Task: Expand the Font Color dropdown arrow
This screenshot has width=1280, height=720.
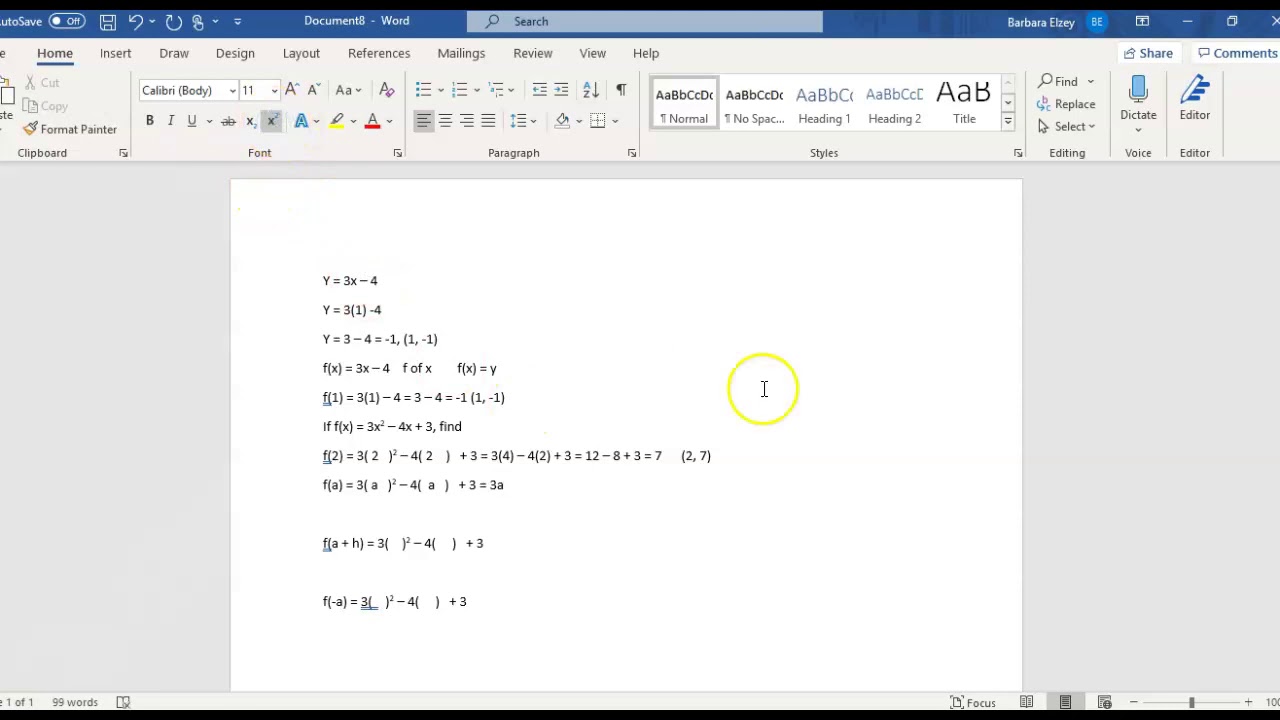Action: pos(389,121)
